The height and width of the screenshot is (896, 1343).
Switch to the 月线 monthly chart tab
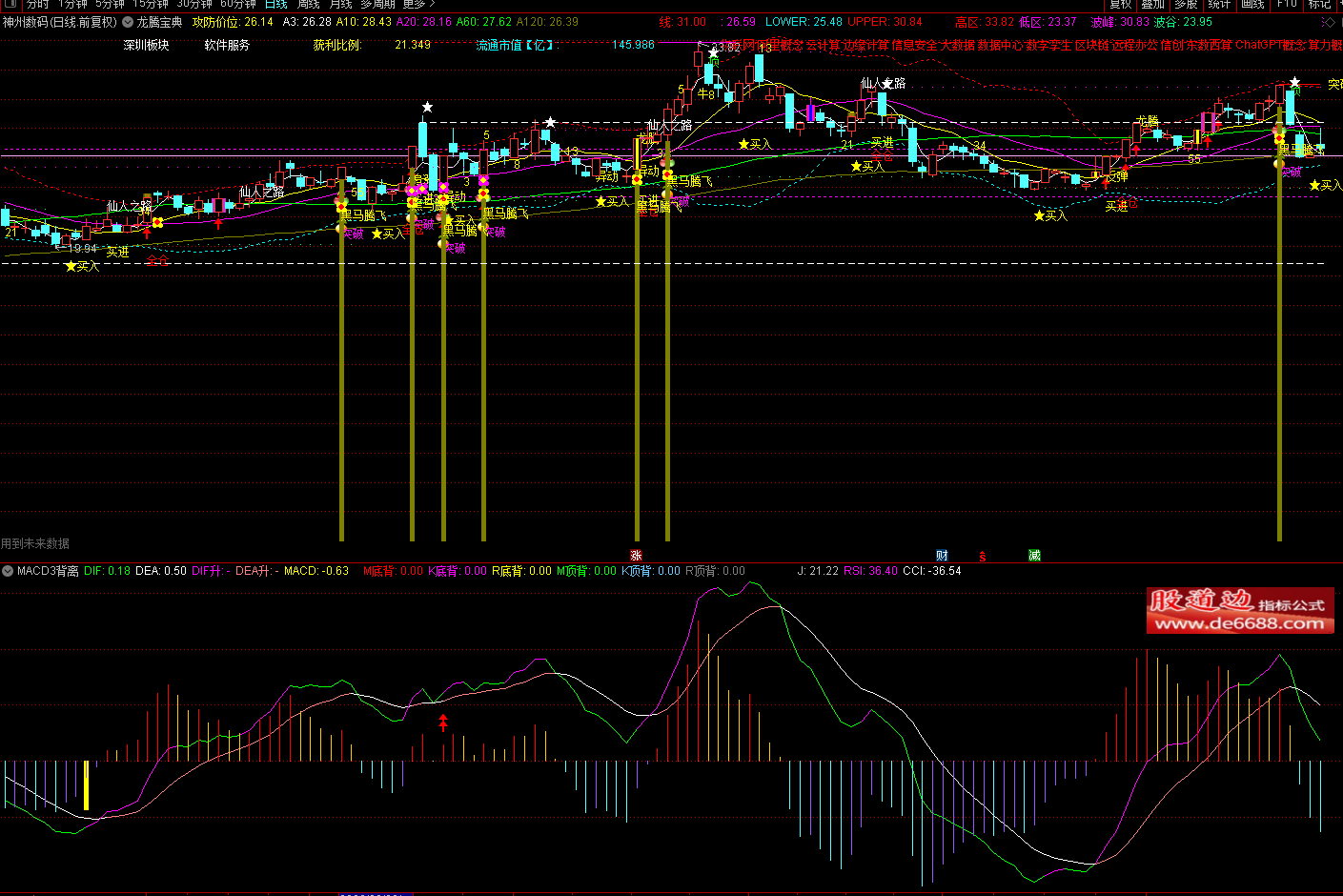(x=341, y=4)
